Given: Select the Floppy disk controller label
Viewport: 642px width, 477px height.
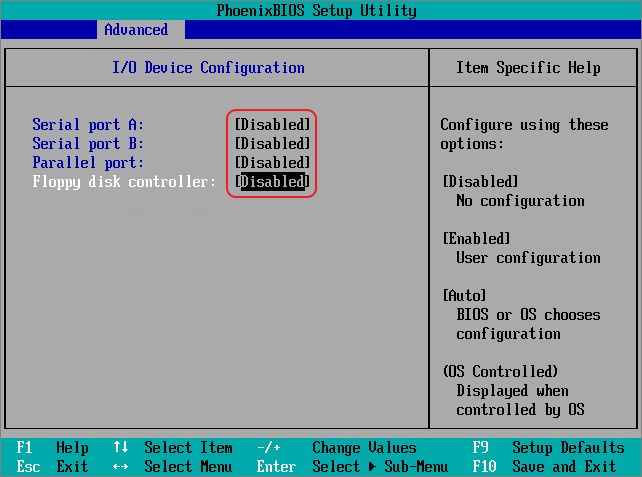Looking at the screenshot, I should click(124, 182).
